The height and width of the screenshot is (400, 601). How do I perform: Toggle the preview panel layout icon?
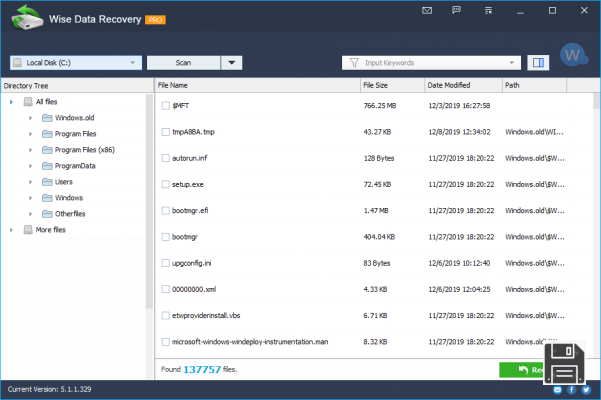click(x=538, y=62)
